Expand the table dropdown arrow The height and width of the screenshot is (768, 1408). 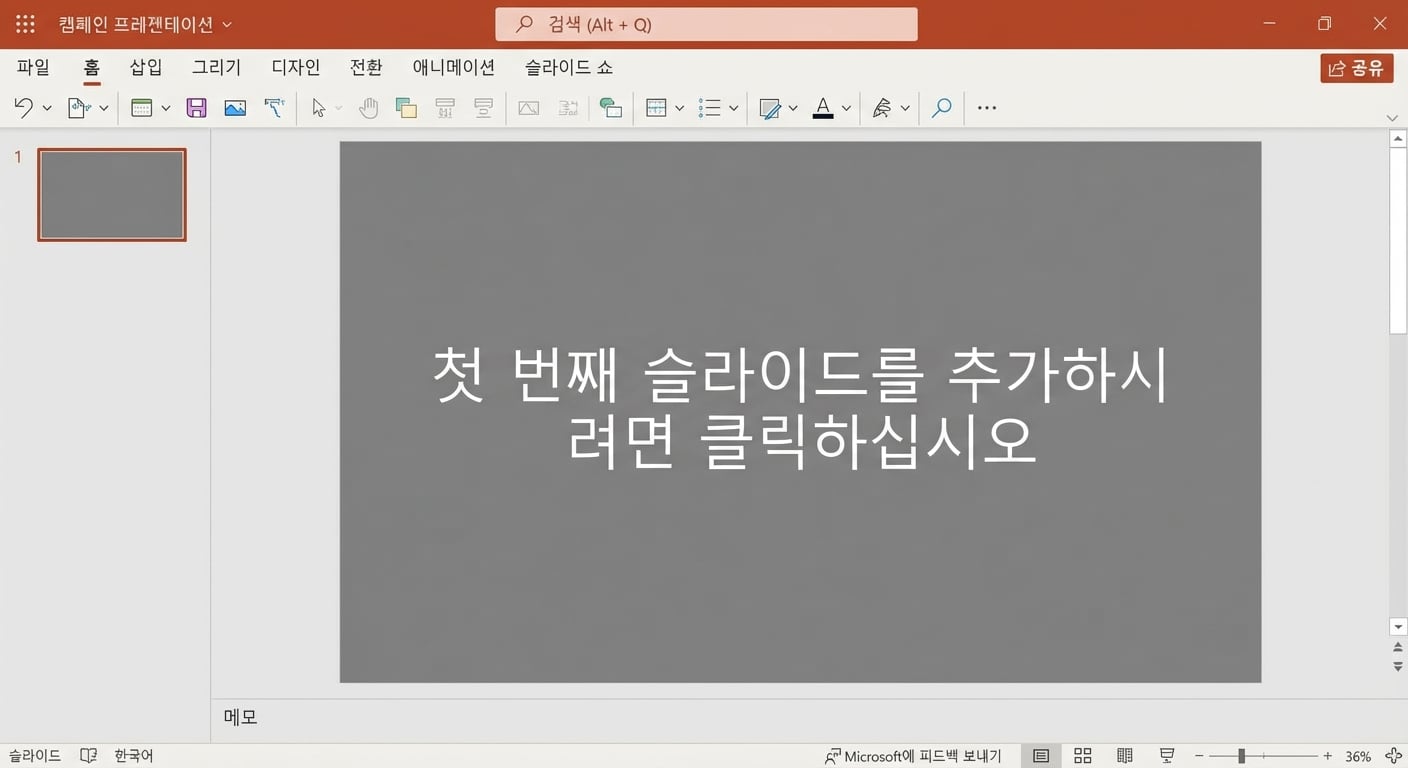pyautogui.click(x=679, y=108)
